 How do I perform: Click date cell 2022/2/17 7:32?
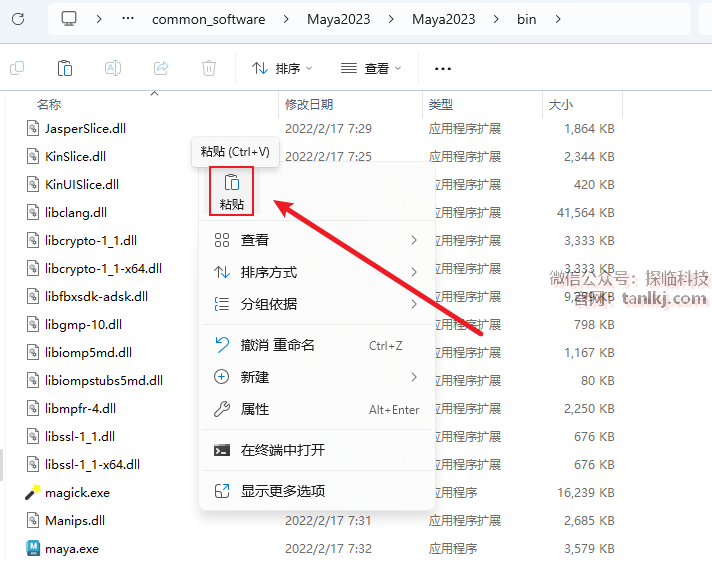pyautogui.click(x=328, y=549)
